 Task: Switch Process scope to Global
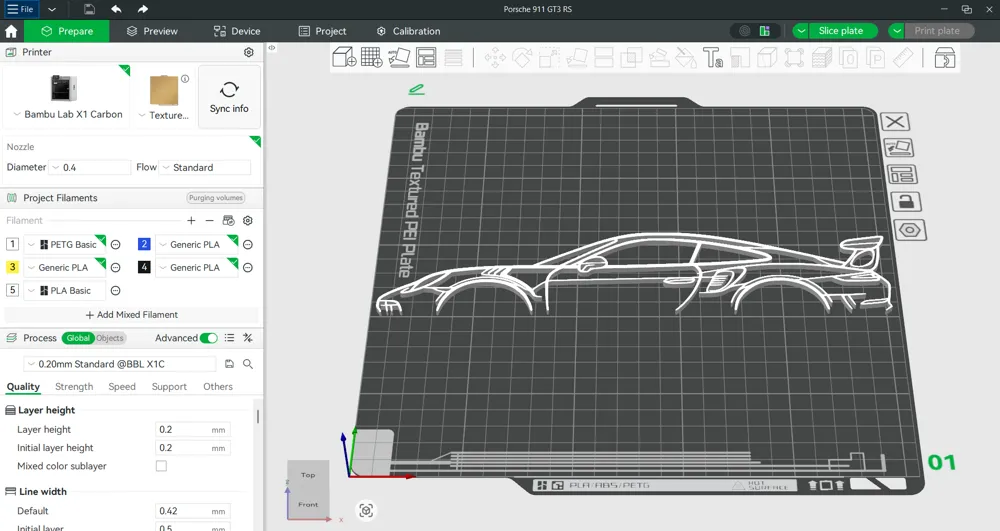(78, 338)
